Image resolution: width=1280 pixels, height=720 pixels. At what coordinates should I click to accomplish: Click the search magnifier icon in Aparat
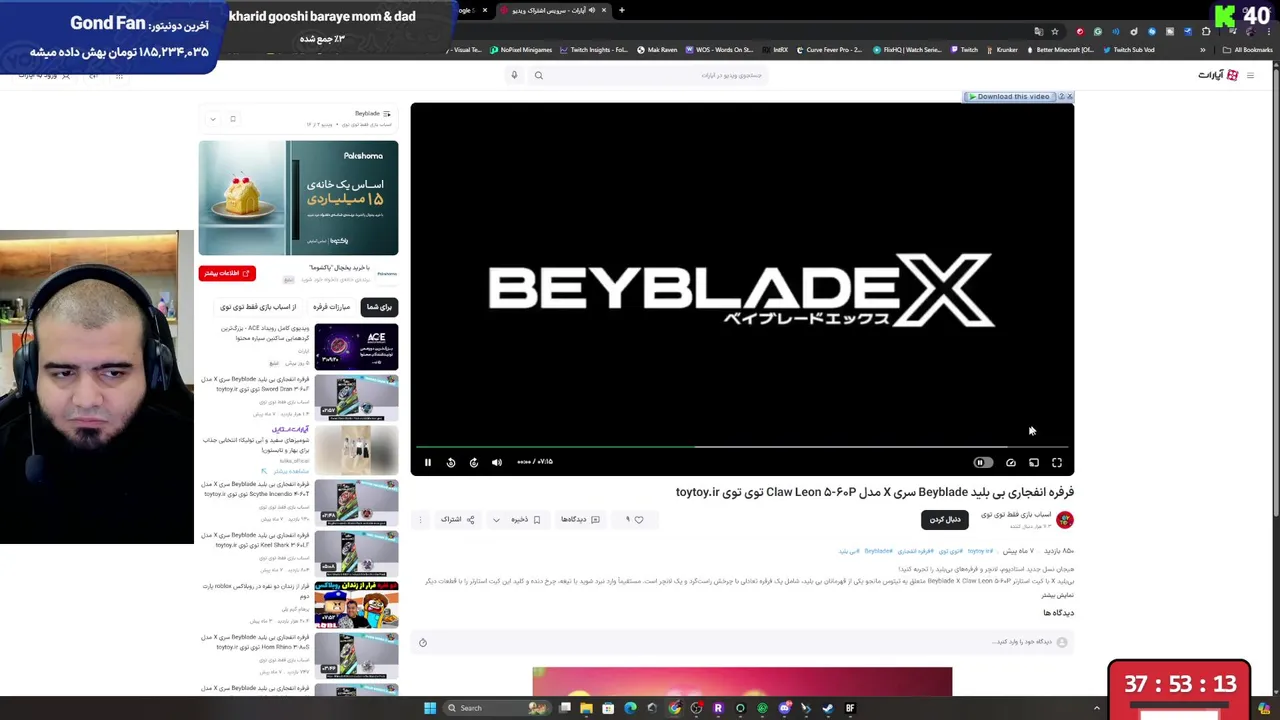point(538,75)
